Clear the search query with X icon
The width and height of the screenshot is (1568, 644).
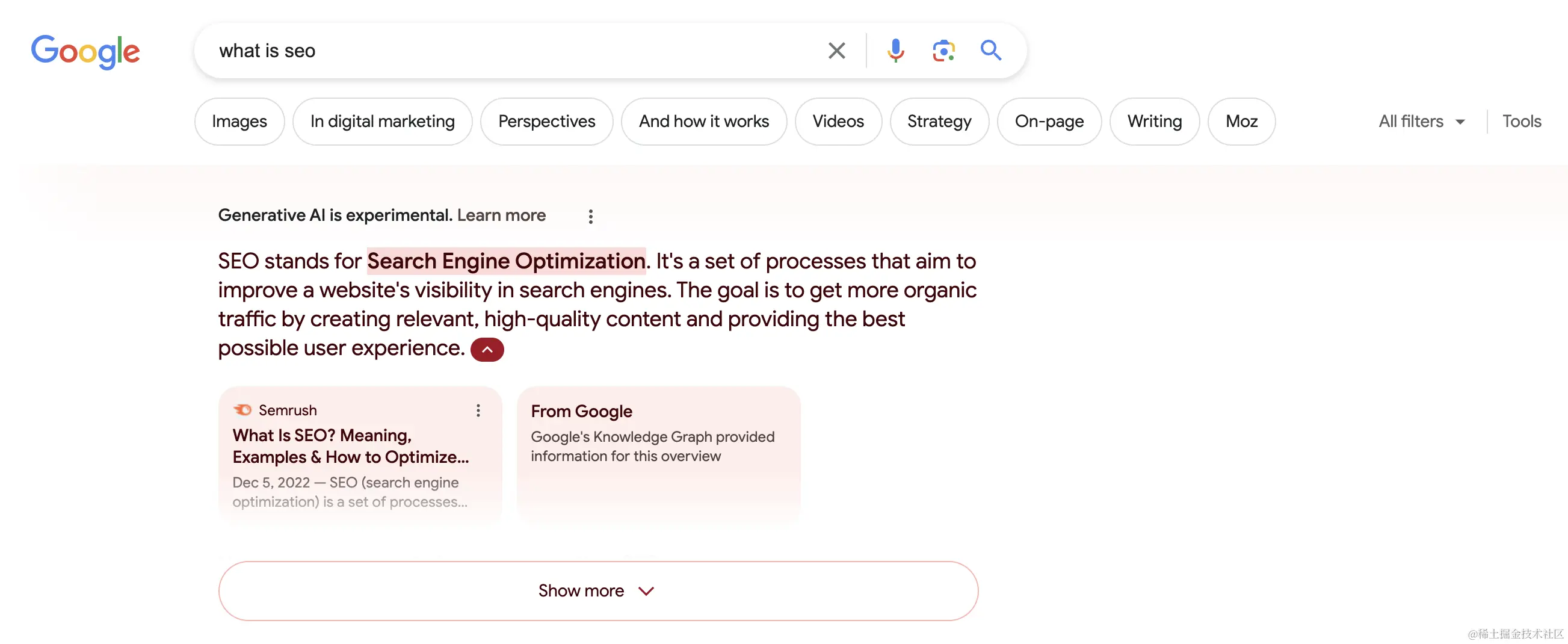coord(836,51)
